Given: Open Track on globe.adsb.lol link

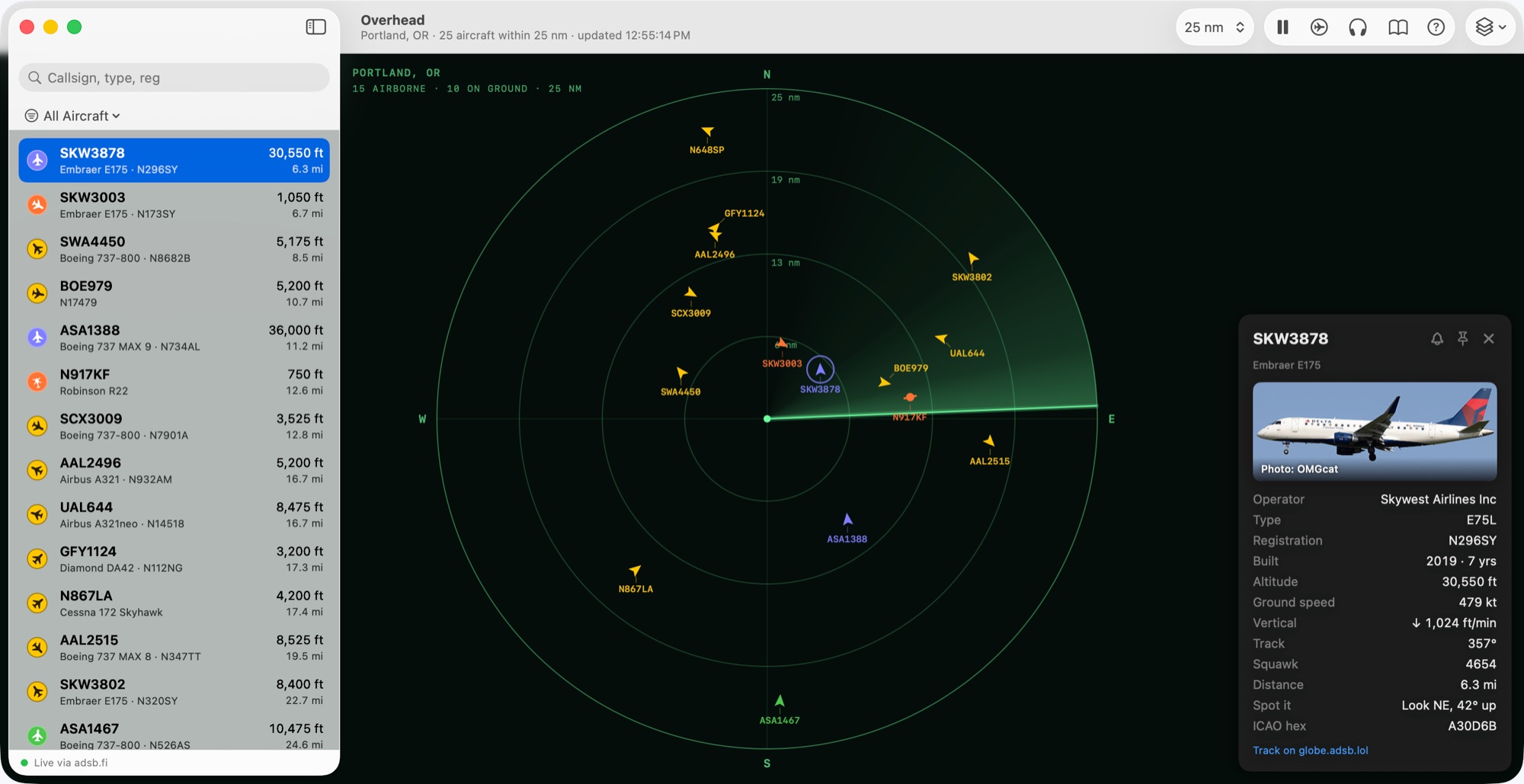Looking at the screenshot, I should coord(1311,750).
